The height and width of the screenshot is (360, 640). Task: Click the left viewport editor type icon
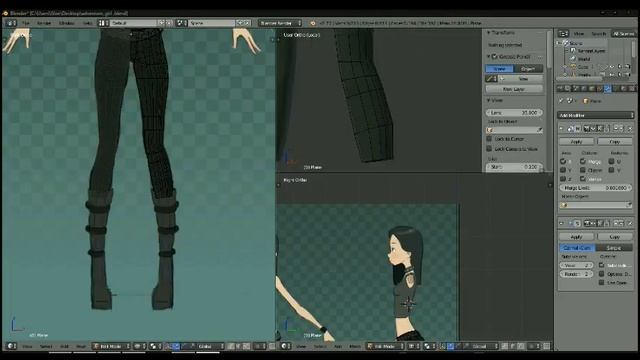(x=11, y=346)
